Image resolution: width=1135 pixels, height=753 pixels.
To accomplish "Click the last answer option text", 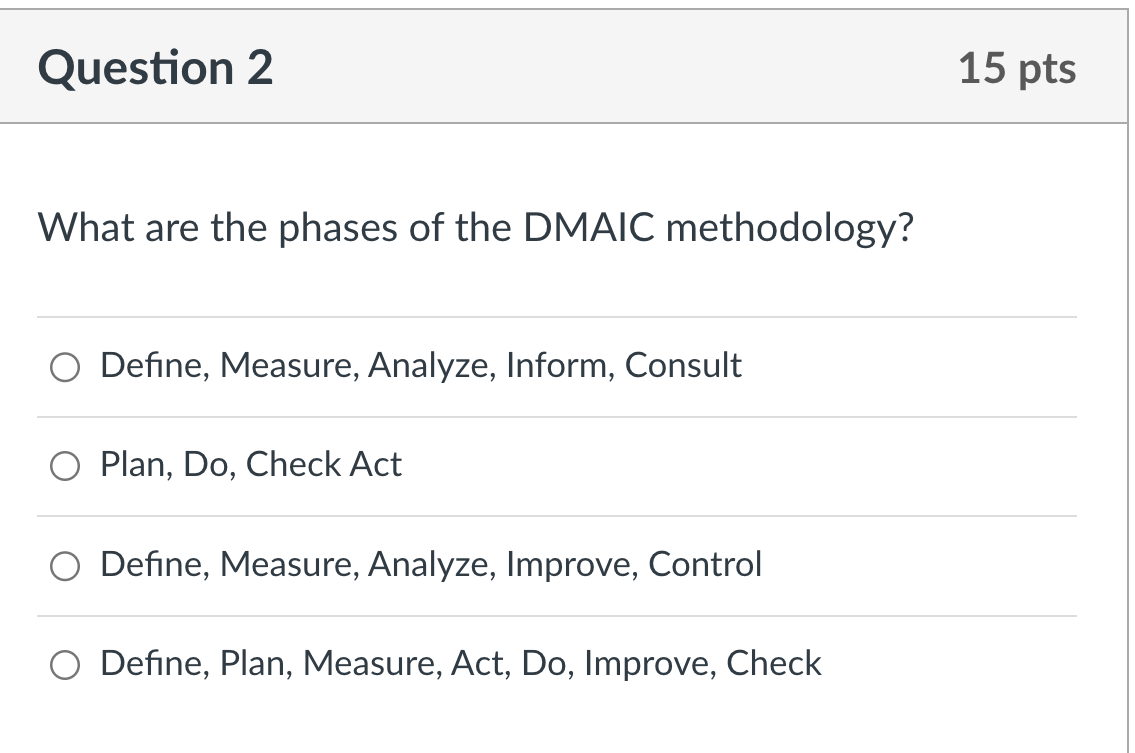I will (459, 664).
